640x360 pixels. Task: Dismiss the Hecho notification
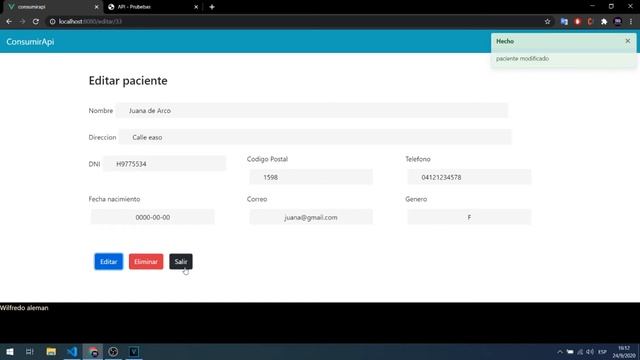pyautogui.click(x=628, y=41)
